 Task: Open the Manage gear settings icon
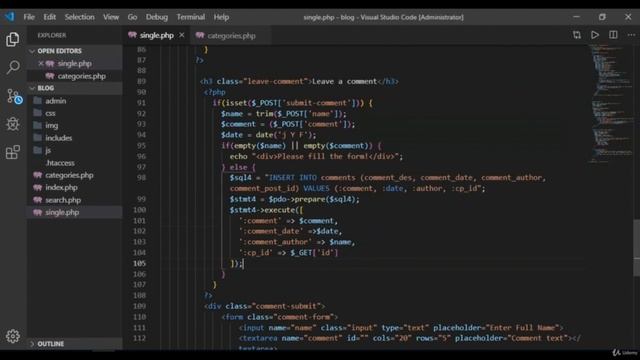(x=13, y=336)
